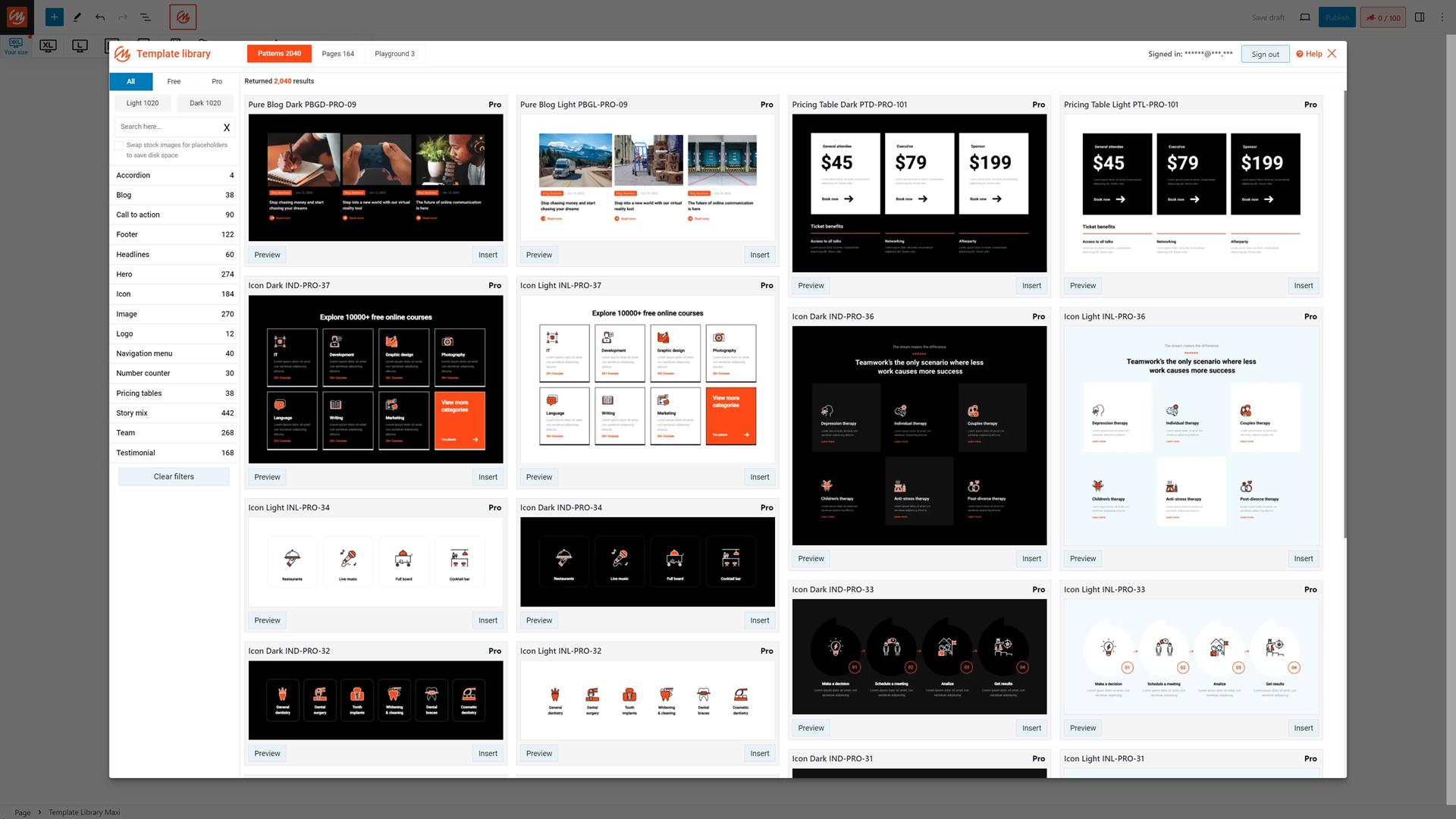Expand the Hero category in sidebar

pyautogui.click(x=124, y=274)
